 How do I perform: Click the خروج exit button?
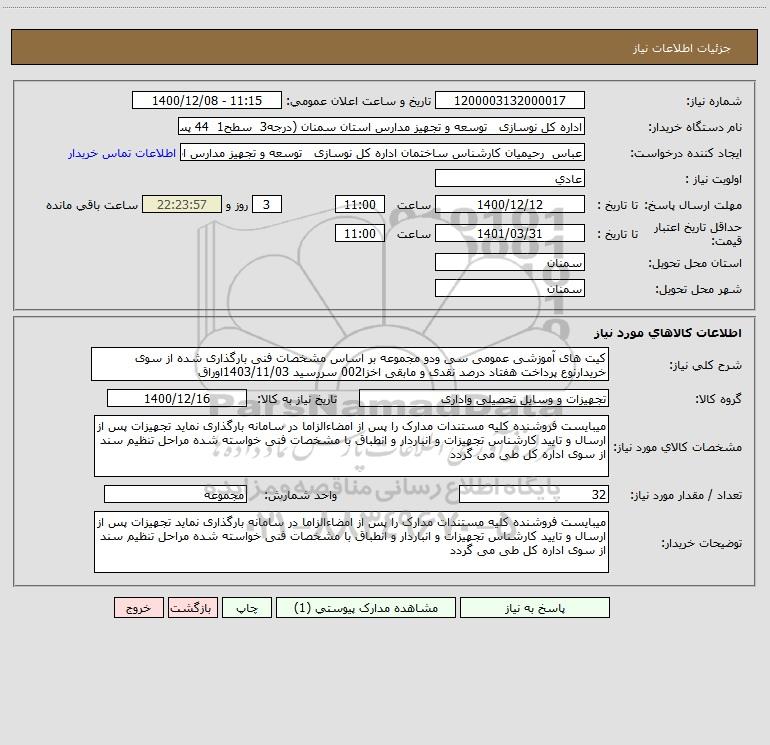coord(138,607)
